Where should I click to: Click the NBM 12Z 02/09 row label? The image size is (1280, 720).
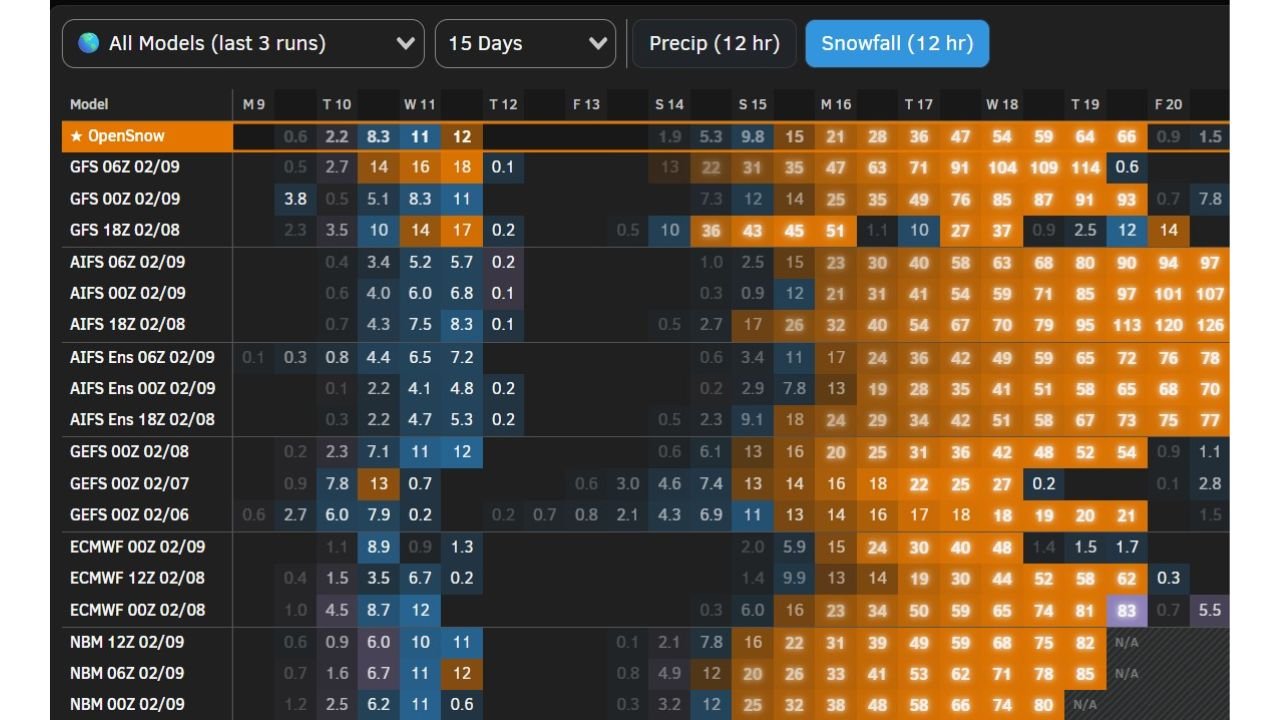click(x=127, y=642)
